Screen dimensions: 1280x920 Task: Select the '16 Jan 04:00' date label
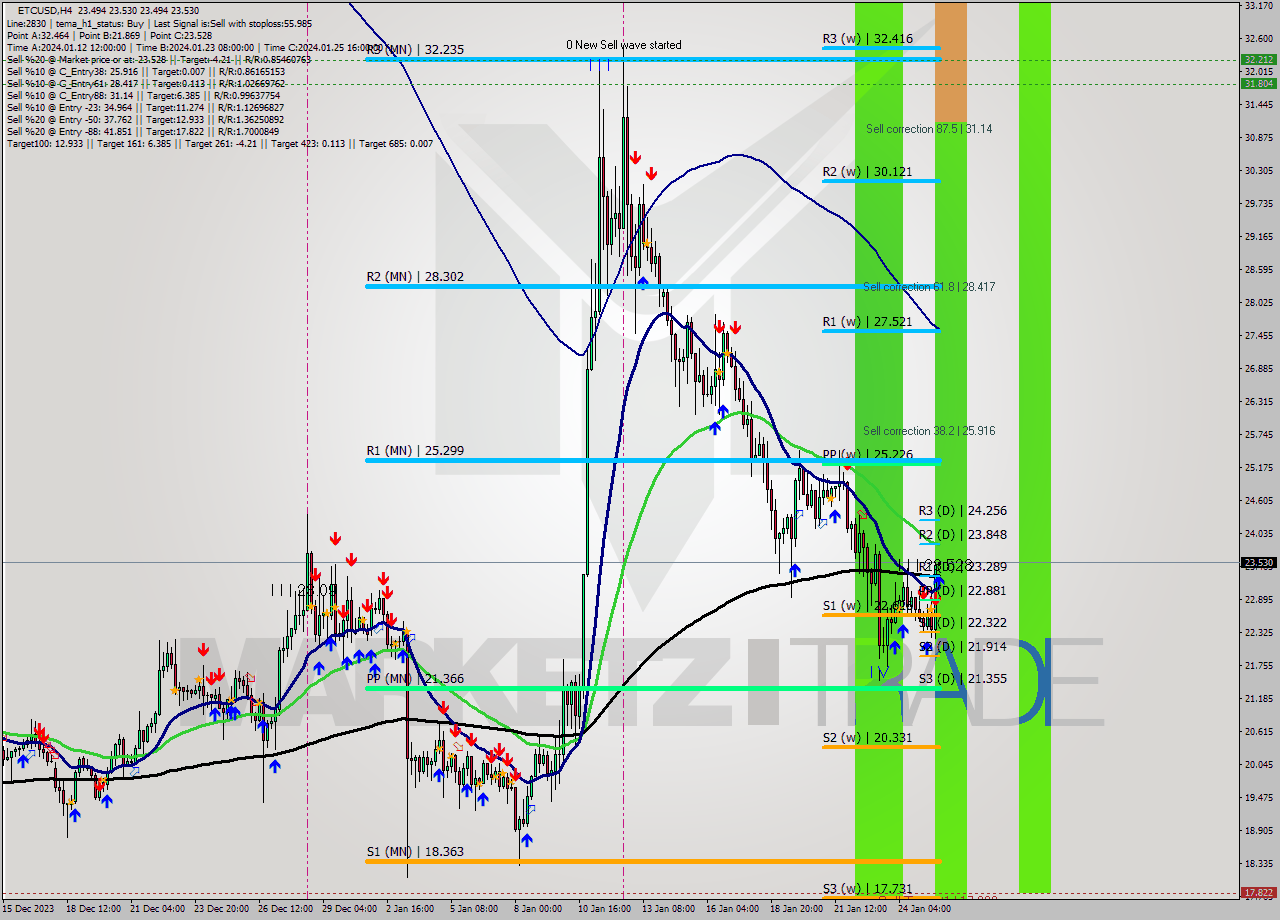731,909
